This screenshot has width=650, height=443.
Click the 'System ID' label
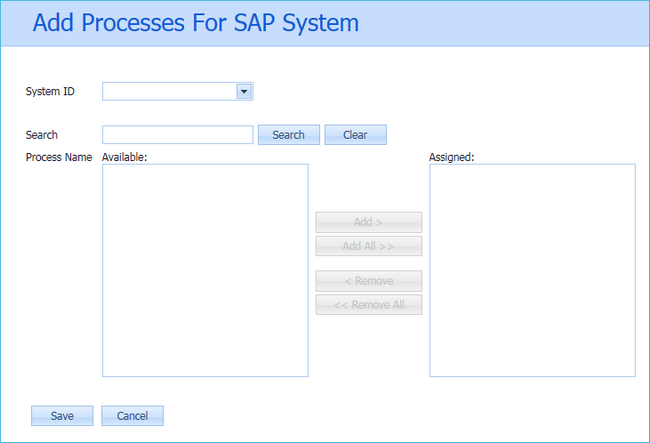pos(50,91)
